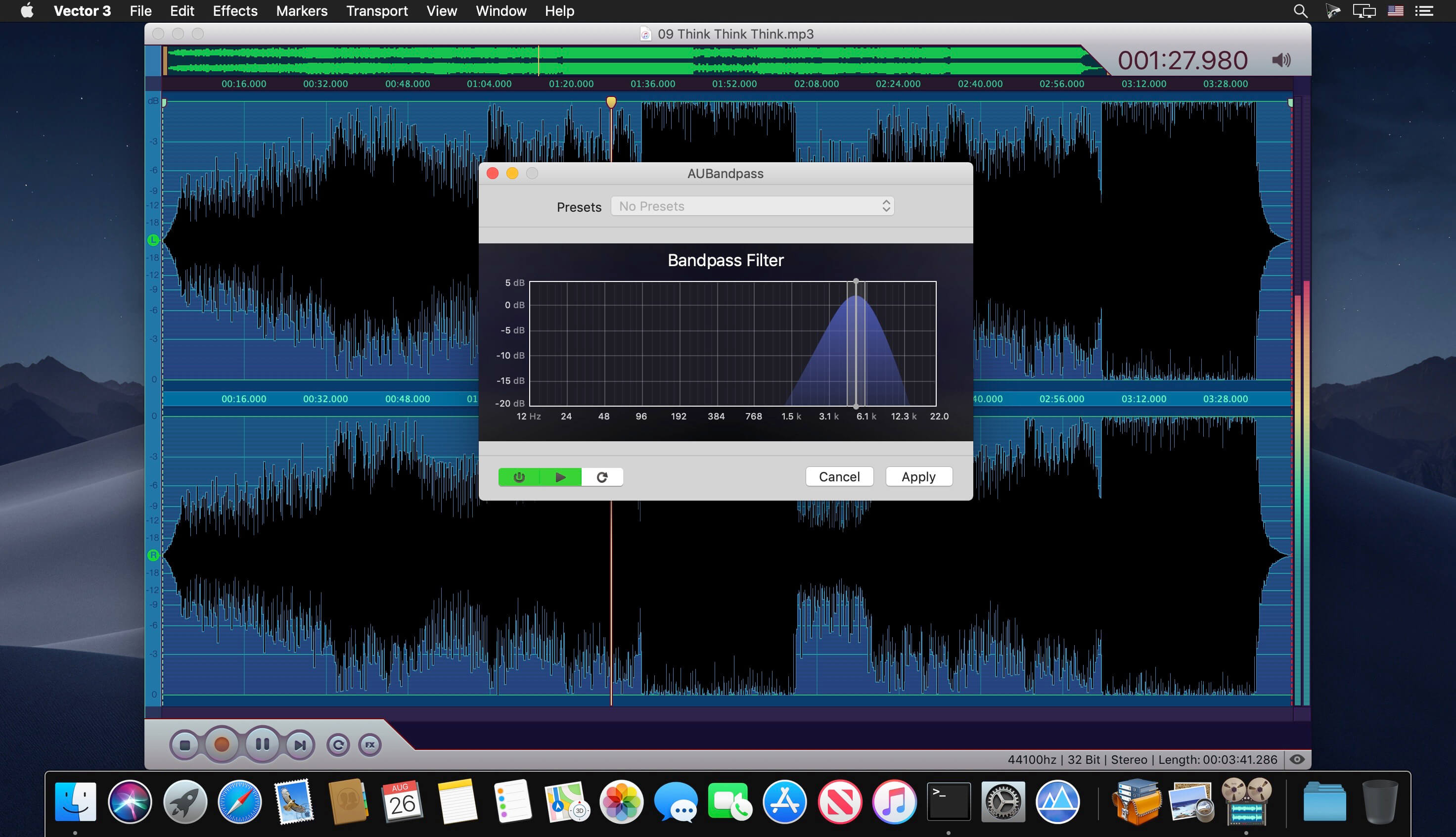
Task: Click the left selection start handle of waveform
Action: (x=164, y=103)
